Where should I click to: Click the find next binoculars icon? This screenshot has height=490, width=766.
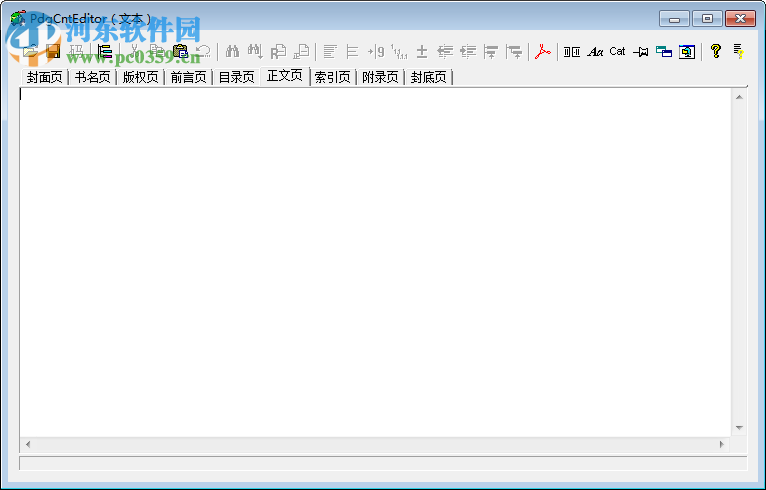point(255,51)
